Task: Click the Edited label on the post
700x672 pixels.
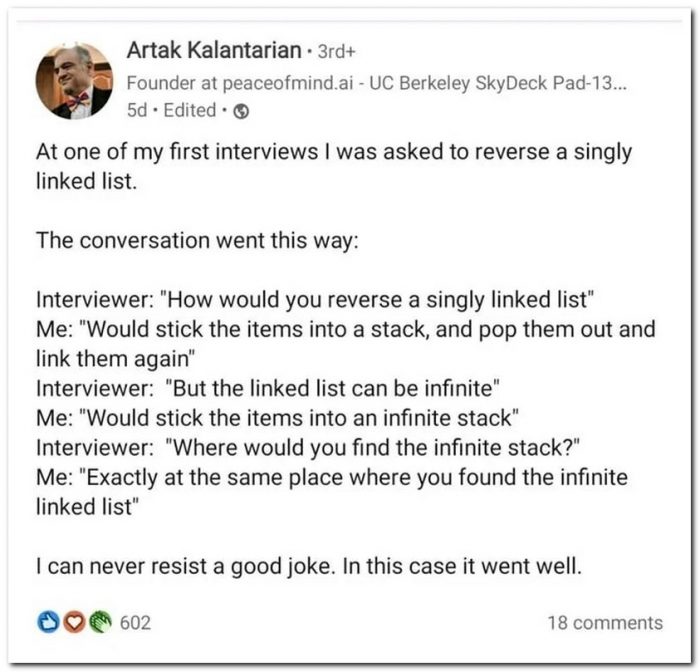Action: point(189,111)
